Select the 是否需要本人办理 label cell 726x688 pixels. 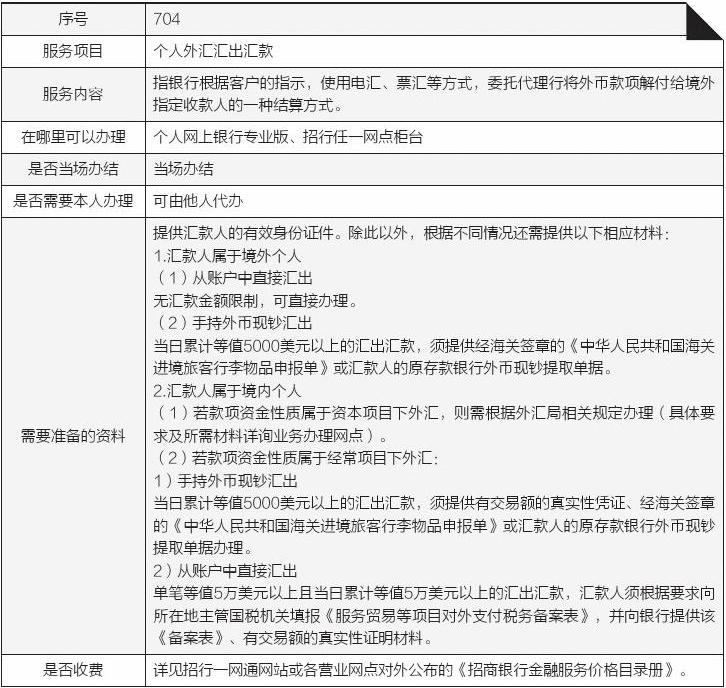pos(72,200)
